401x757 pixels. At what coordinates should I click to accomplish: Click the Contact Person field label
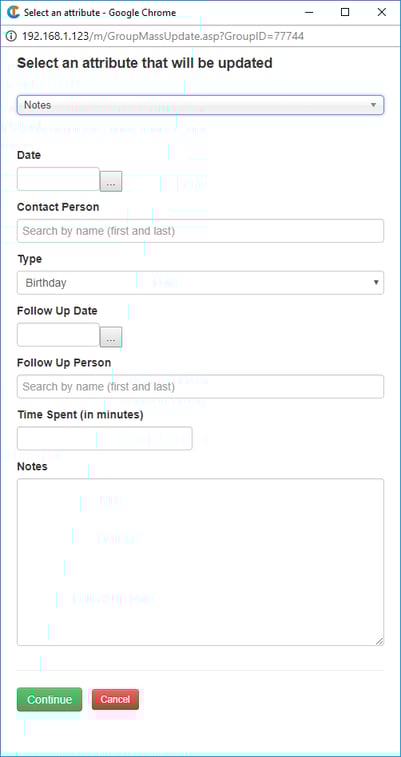tap(58, 207)
